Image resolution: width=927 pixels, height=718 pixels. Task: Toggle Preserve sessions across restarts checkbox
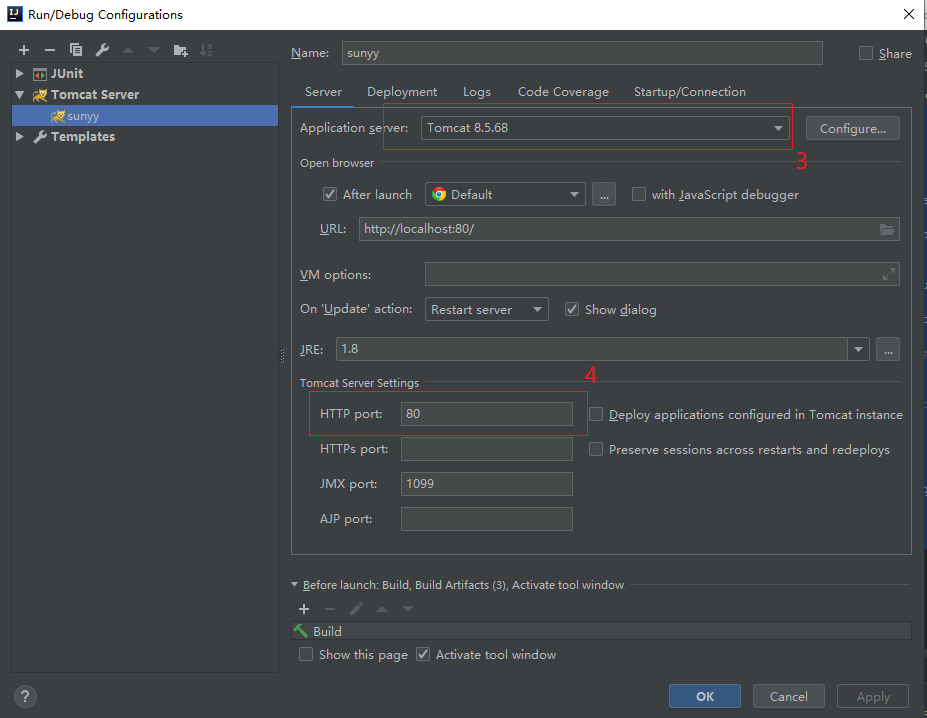[596, 450]
